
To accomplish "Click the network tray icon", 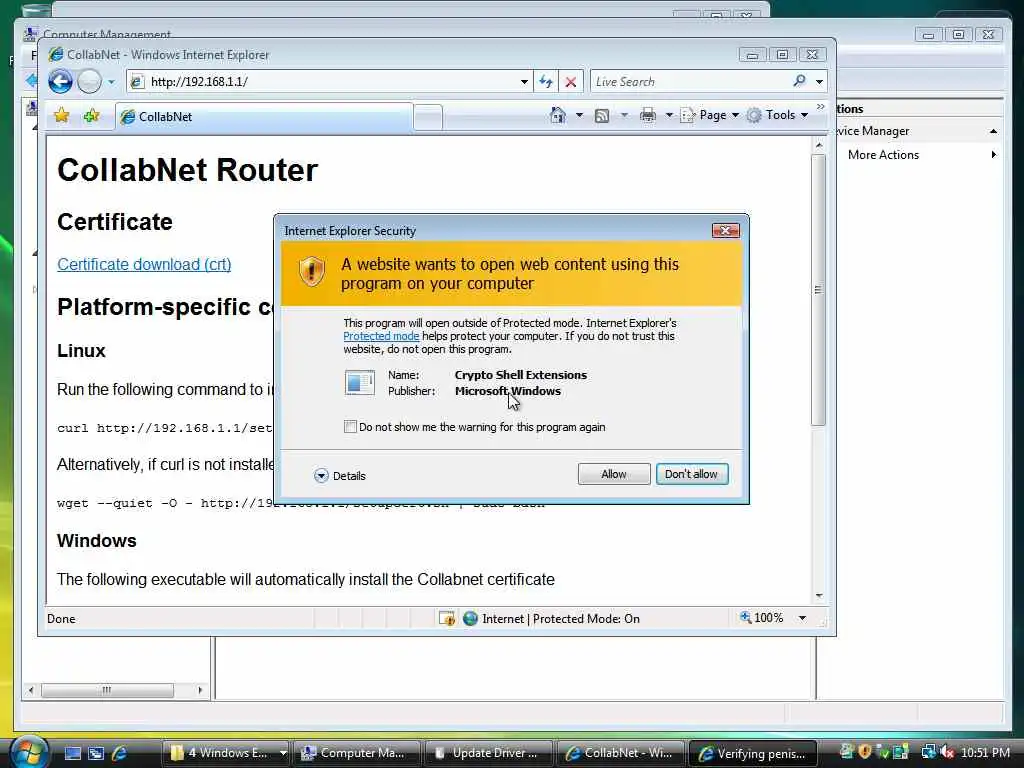I will point(927,752).
